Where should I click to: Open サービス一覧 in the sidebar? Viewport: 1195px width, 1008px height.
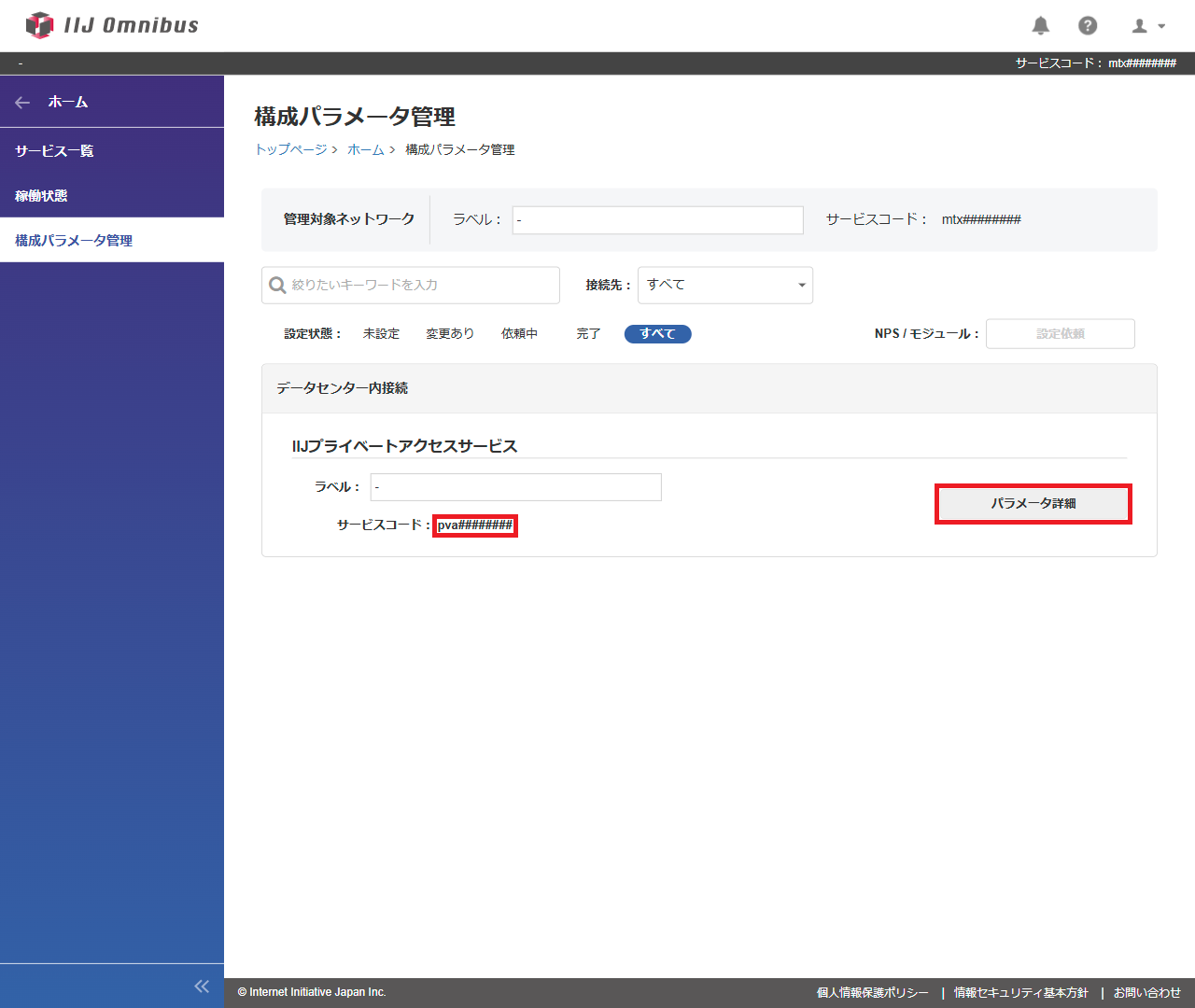[54, 151]
